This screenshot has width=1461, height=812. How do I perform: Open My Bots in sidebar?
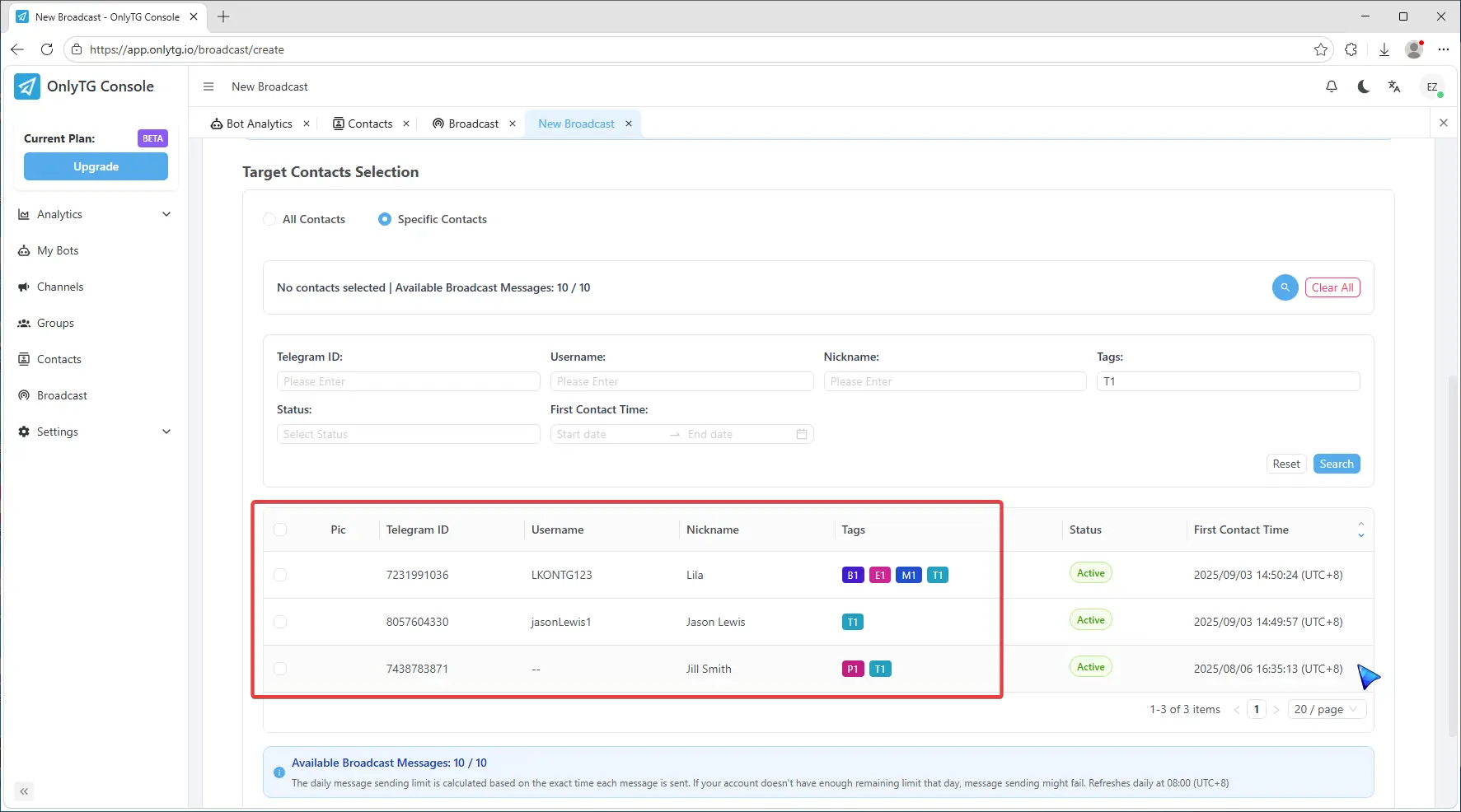pos(58,250)
